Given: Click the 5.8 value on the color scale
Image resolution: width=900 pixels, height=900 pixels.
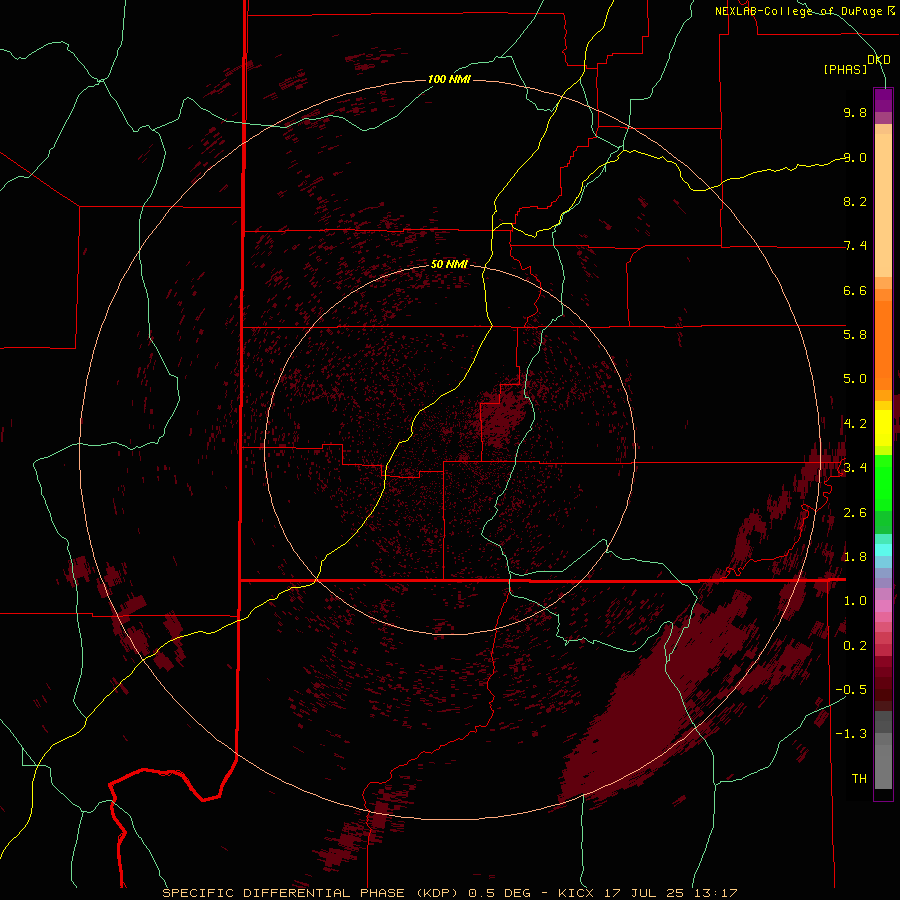Looking at the screenshot, I should tap(855, 335).
